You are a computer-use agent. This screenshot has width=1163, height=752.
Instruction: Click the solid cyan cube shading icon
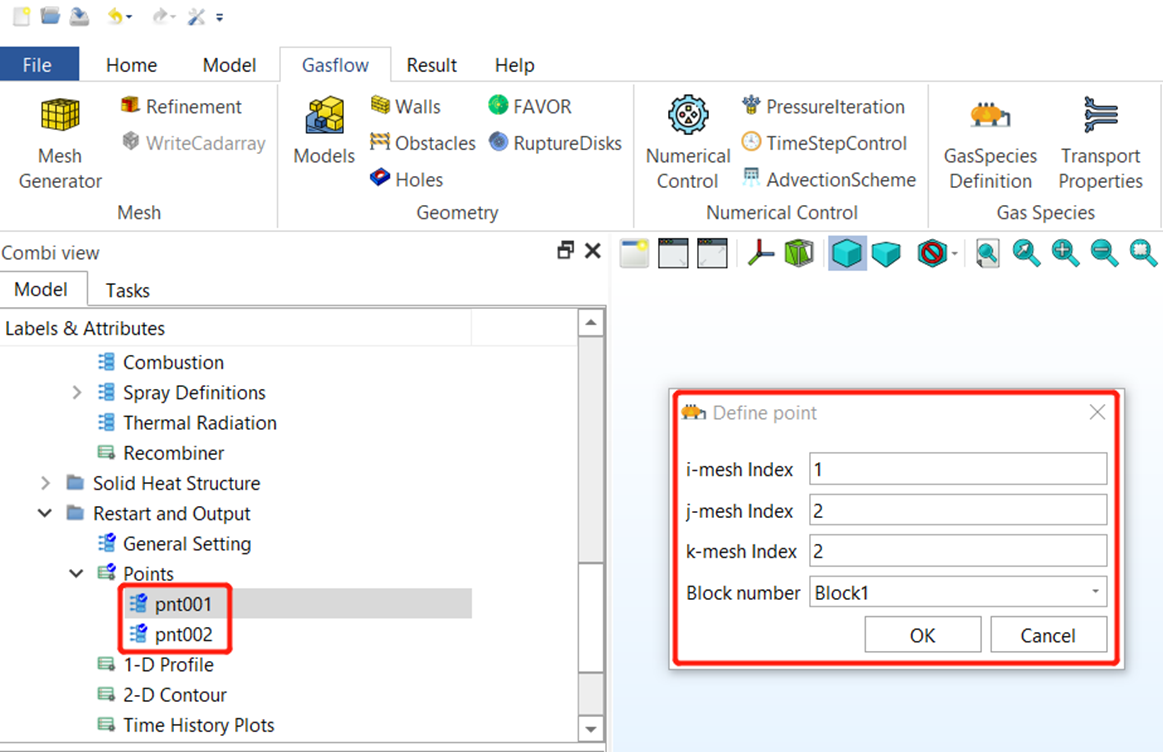pyautogui.click(x=847, y=253)
